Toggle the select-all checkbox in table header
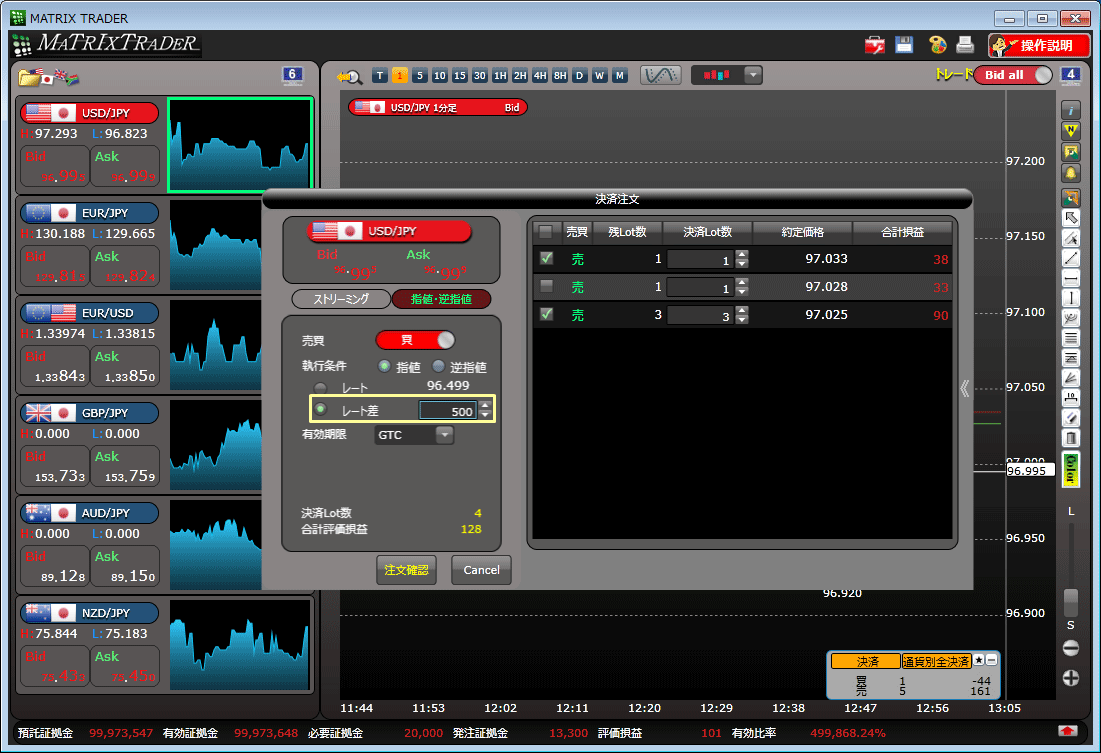 546,231
